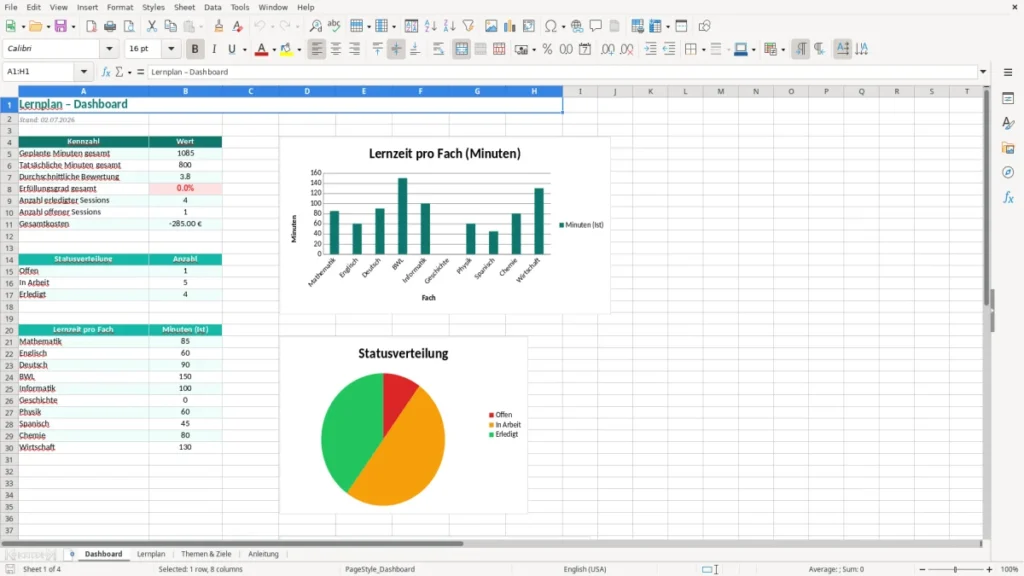Switch to Themen & Ziele tab
This screenshot has height=576, width=1024.
click(206, 554)
